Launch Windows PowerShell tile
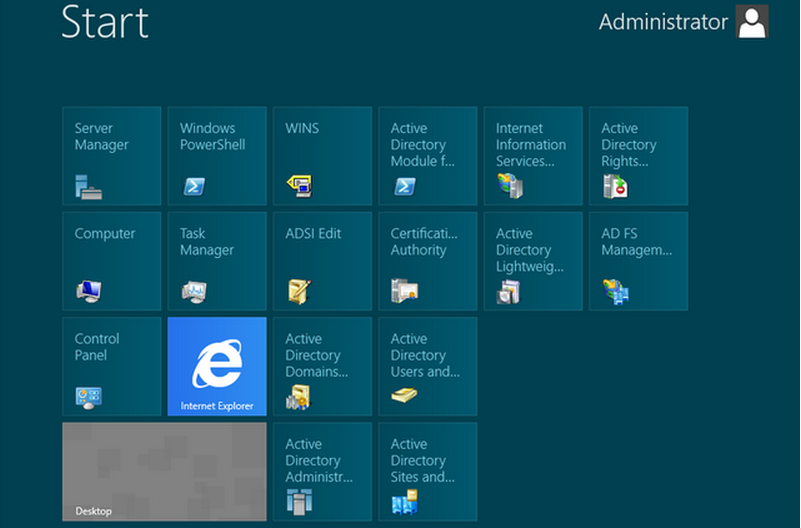The width and height of the screenshot is (801, 528). point(216,156)
